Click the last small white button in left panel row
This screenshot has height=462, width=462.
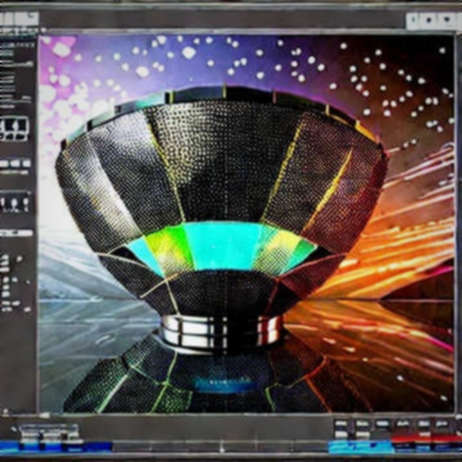[26, 164]
